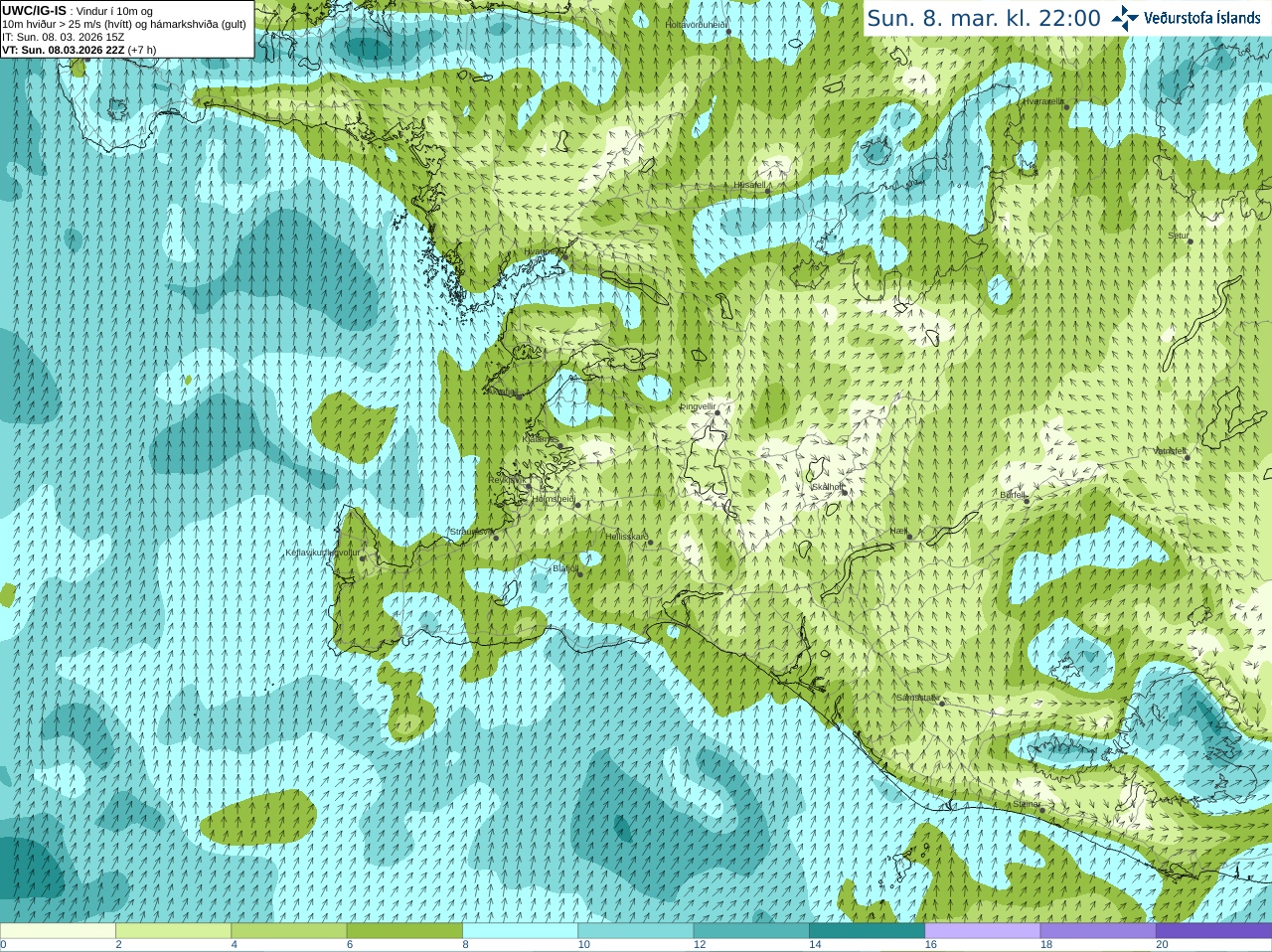Click the legend tick value 16
Screen dimensions: 1272x952
pos(931,945)
